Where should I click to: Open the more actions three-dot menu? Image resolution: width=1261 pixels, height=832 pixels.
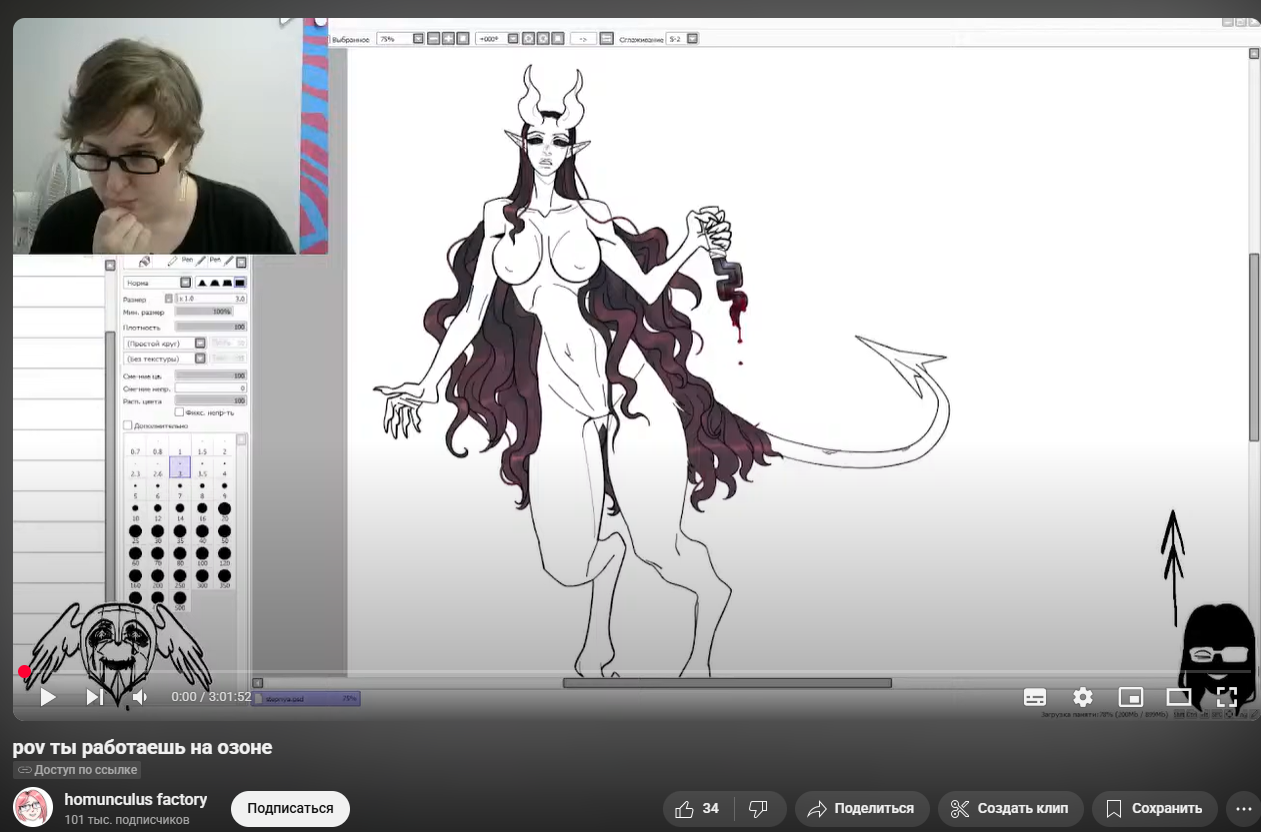1243,808
